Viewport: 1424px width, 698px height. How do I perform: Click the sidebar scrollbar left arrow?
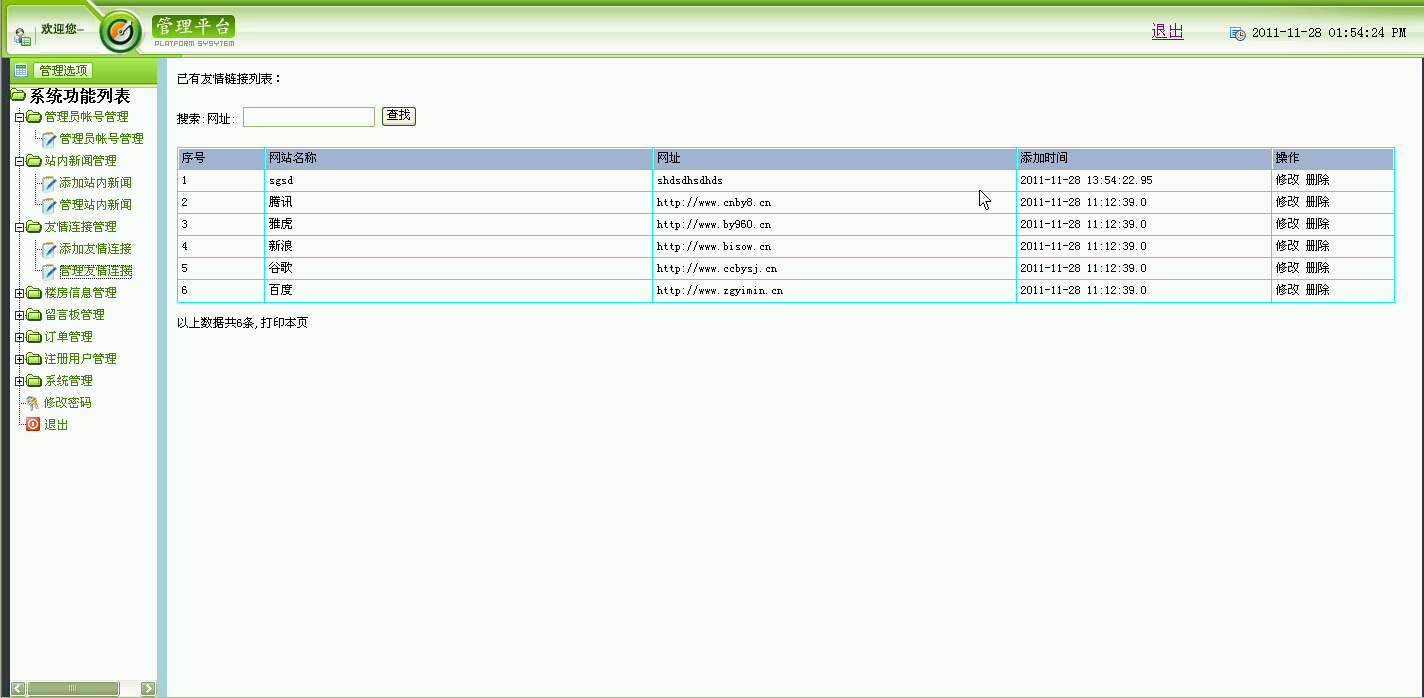tap(18, 688)
